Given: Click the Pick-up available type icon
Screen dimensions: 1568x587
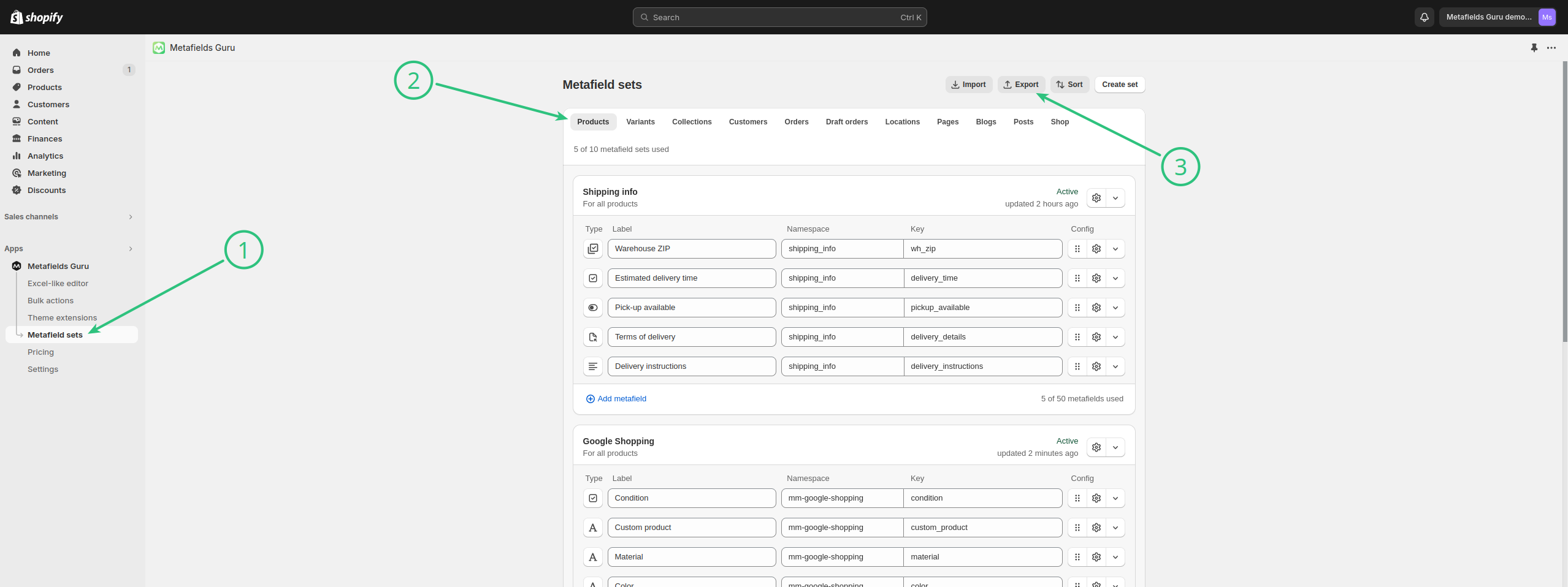Looking at the screenshot, I should pos(593,308).
